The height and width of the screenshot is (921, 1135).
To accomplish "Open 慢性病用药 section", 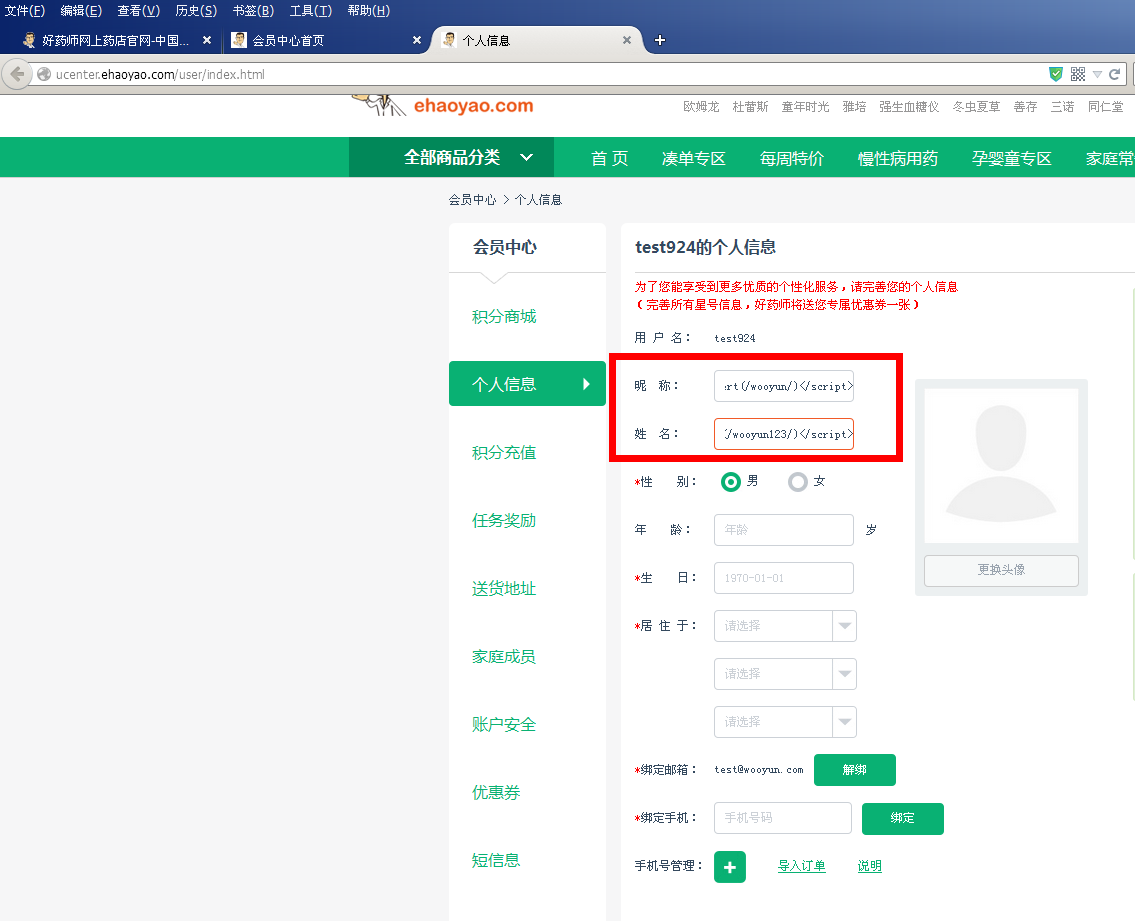I will pyautogui.click(x=898, y=159).
